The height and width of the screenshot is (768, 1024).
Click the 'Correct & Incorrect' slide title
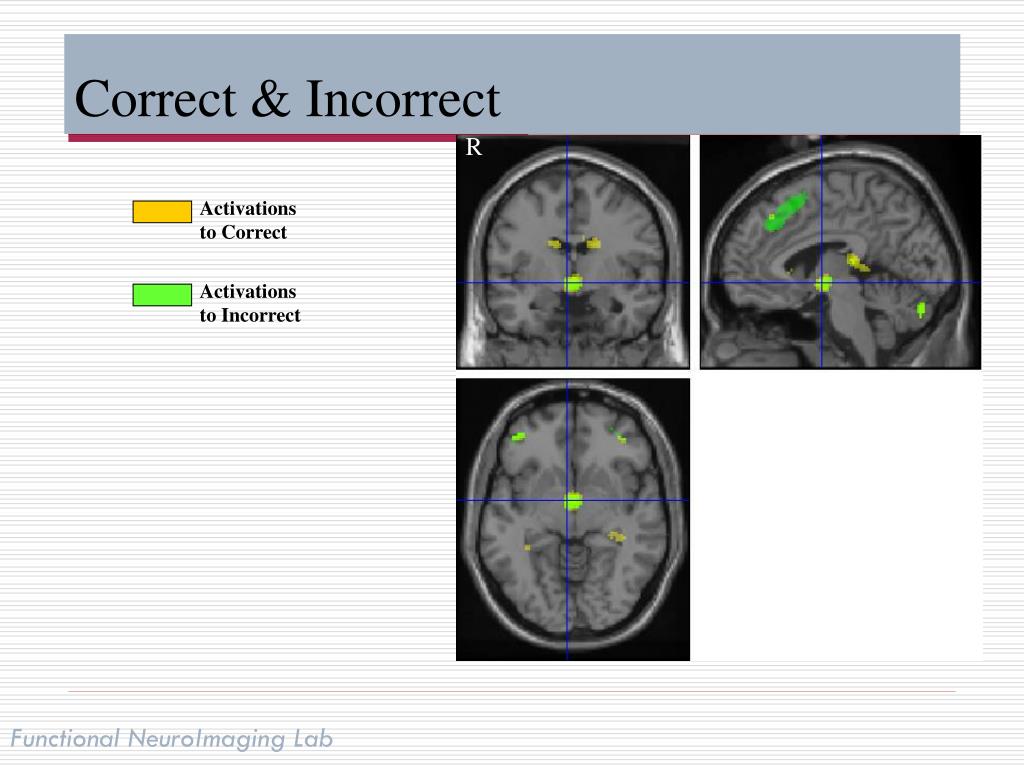coord(287,99)
